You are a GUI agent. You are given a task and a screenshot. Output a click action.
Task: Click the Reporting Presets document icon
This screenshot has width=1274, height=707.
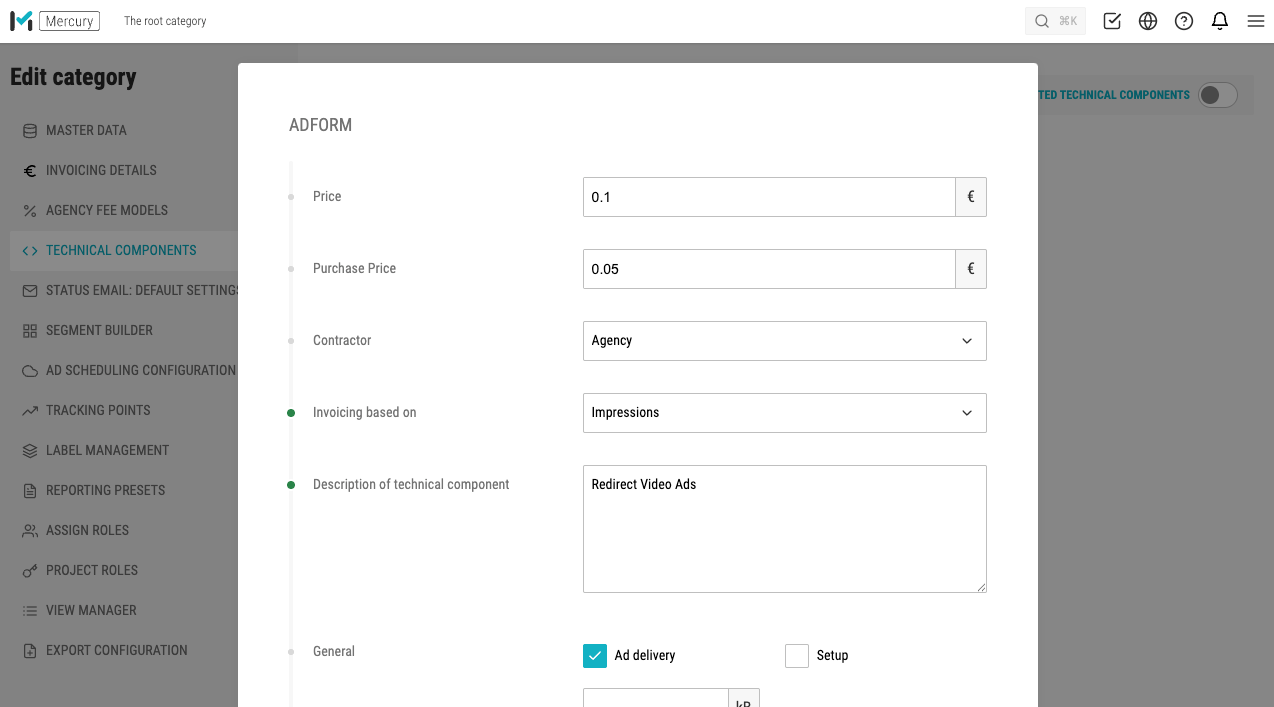click(x=30, y=490)
